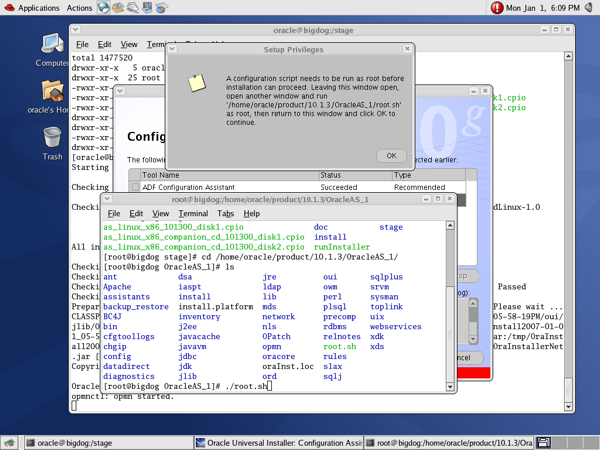Click scroll-up arrow in root terminal scrollbar
This screenshot has height=450, width=600.
pos(450,225)
